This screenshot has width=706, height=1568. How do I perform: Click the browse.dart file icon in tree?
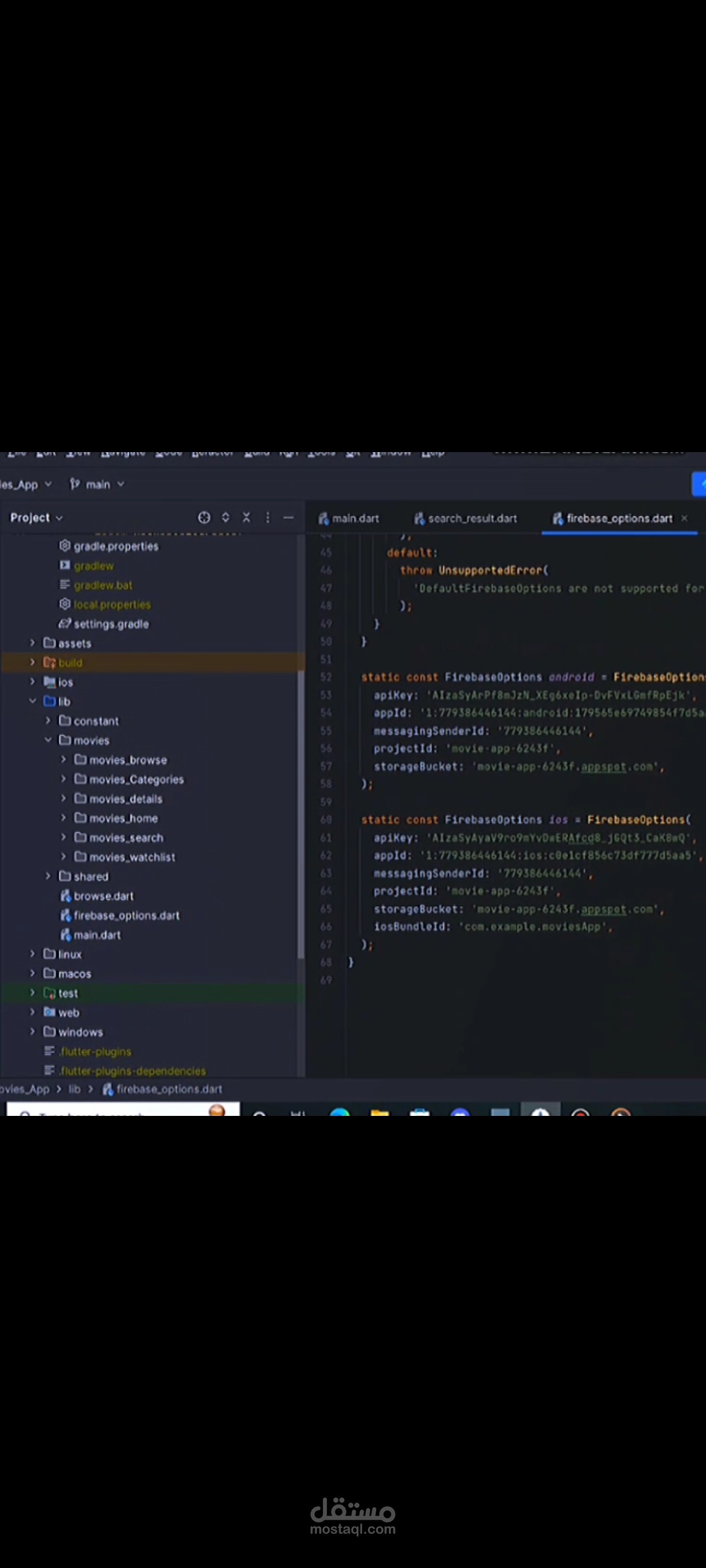click(65, 896)
